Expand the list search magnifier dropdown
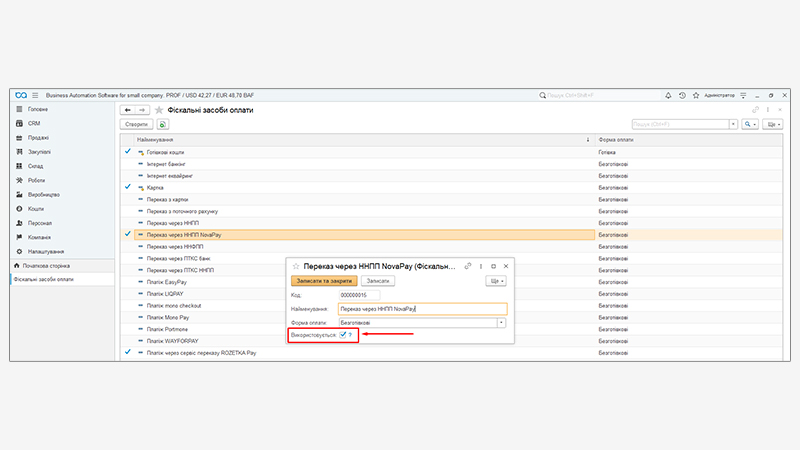The image size is (800, 450). (x=749, y=124)
